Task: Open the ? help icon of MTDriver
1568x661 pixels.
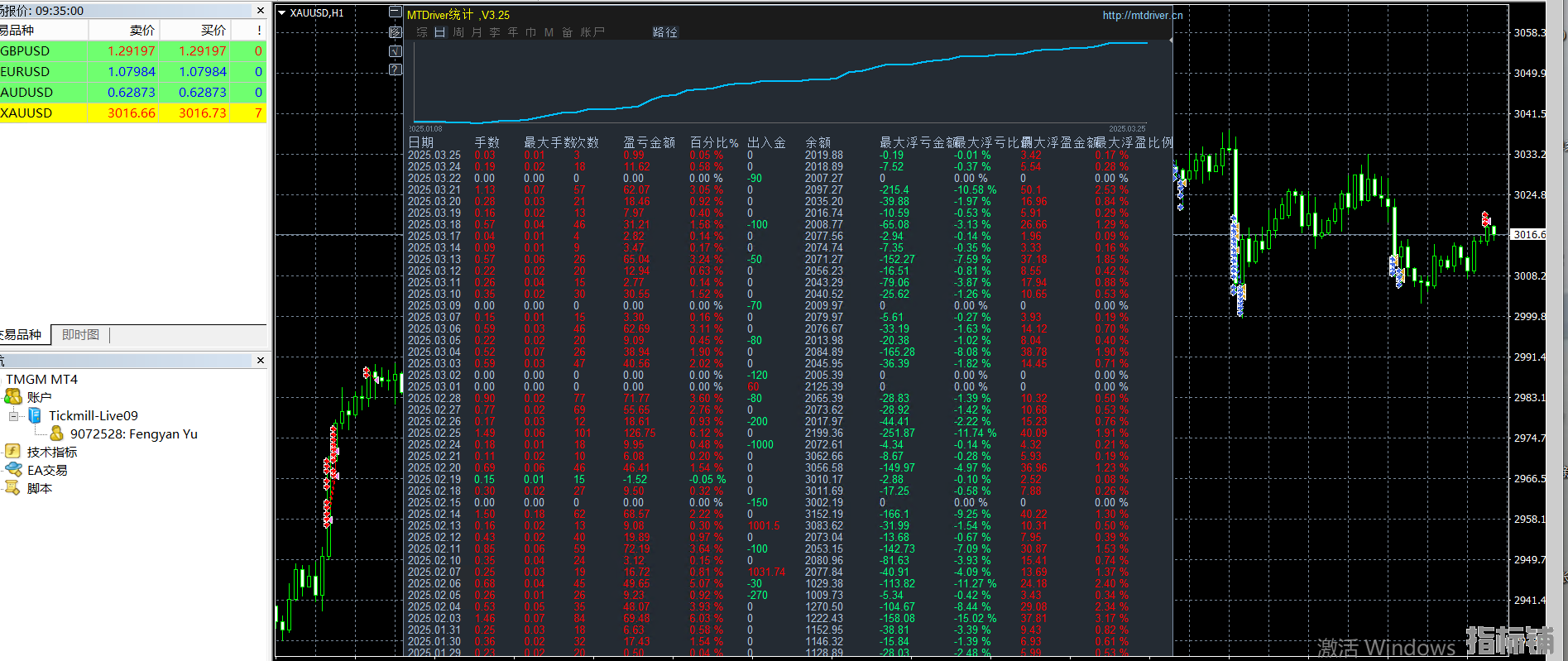Action: [396, 69]
